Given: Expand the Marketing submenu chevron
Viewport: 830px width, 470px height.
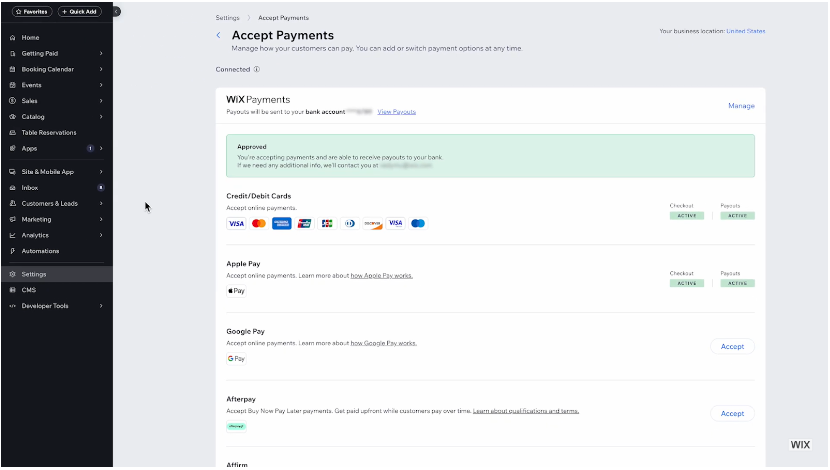Looking at the screenshot, I should click(101, 220).
